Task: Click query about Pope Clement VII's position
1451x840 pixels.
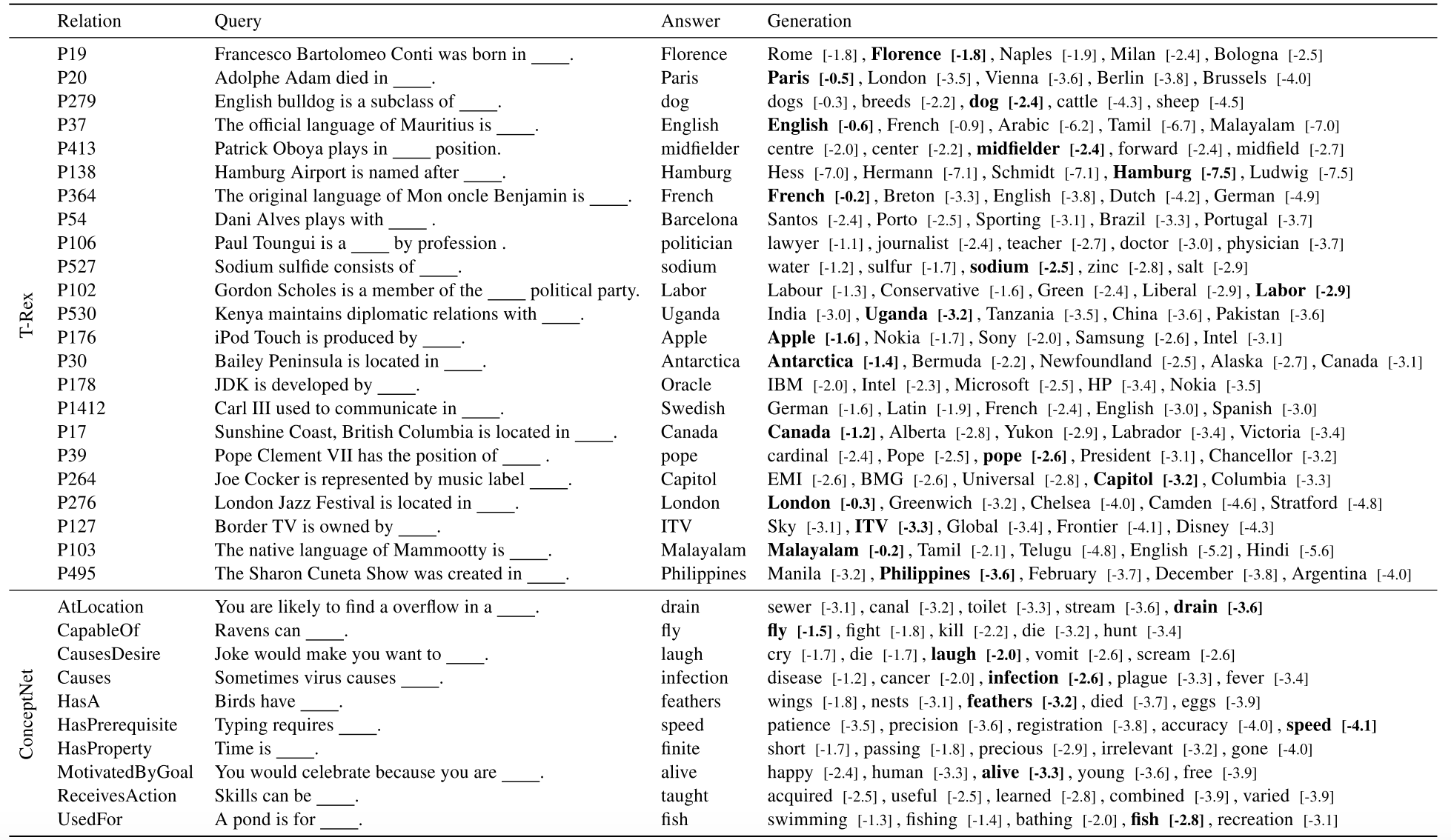Action: pos(382,456)
